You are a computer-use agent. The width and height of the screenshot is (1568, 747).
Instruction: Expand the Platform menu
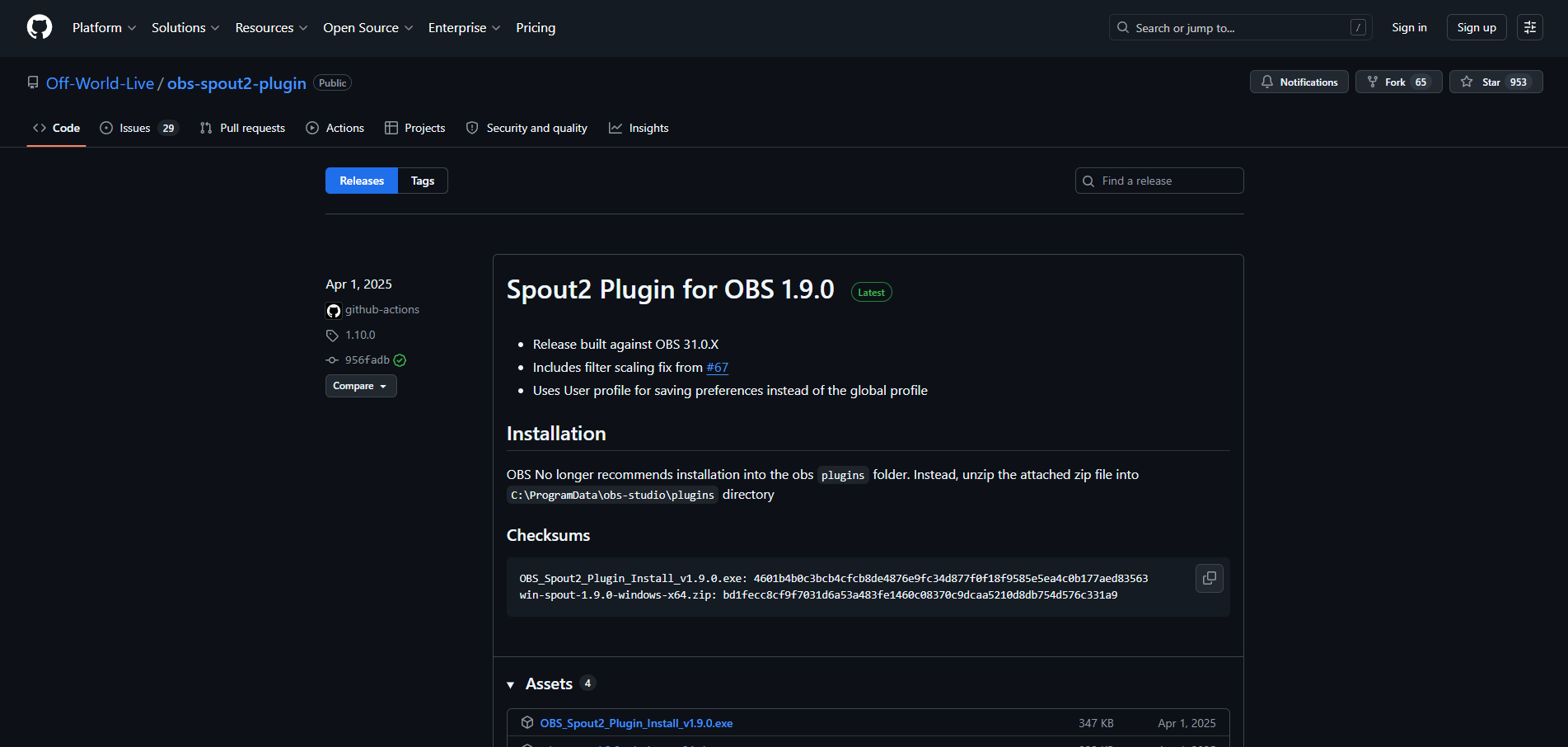[104, 27]
